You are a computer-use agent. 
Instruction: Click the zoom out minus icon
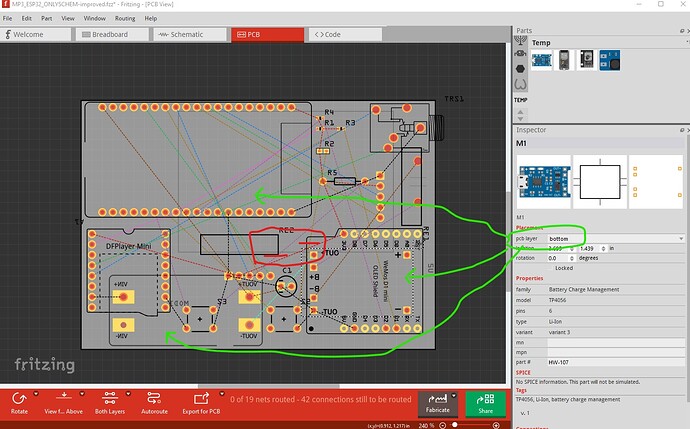(x=443, y=425)
